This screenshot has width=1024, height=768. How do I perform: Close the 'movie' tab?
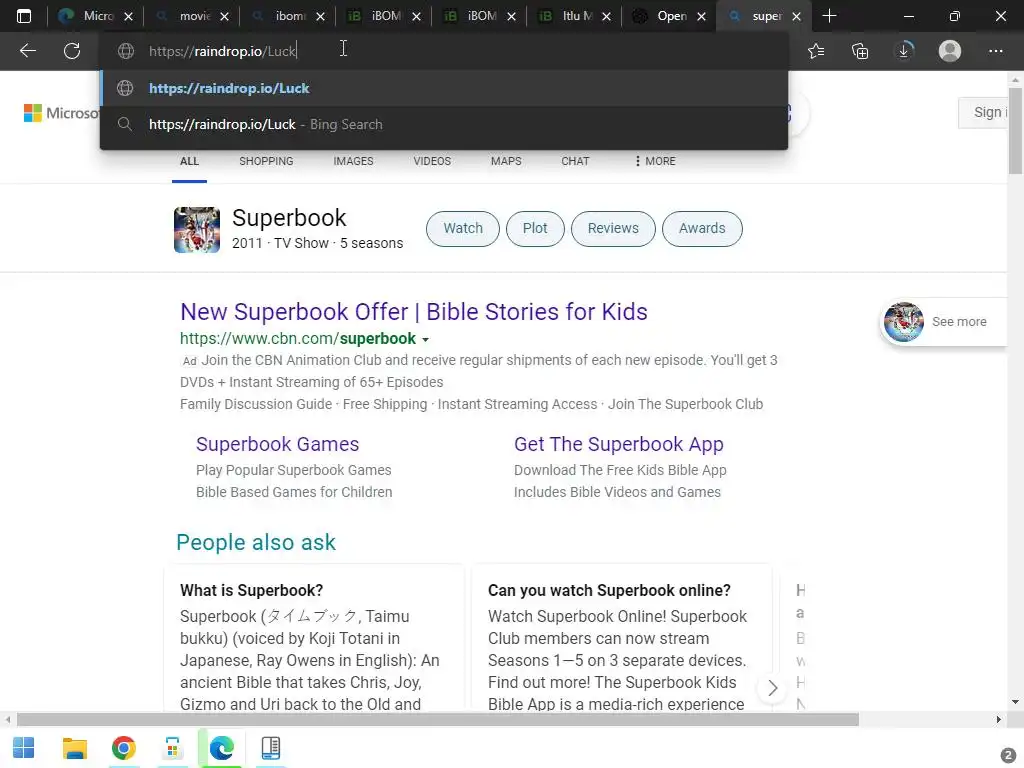tap(224, 16)
